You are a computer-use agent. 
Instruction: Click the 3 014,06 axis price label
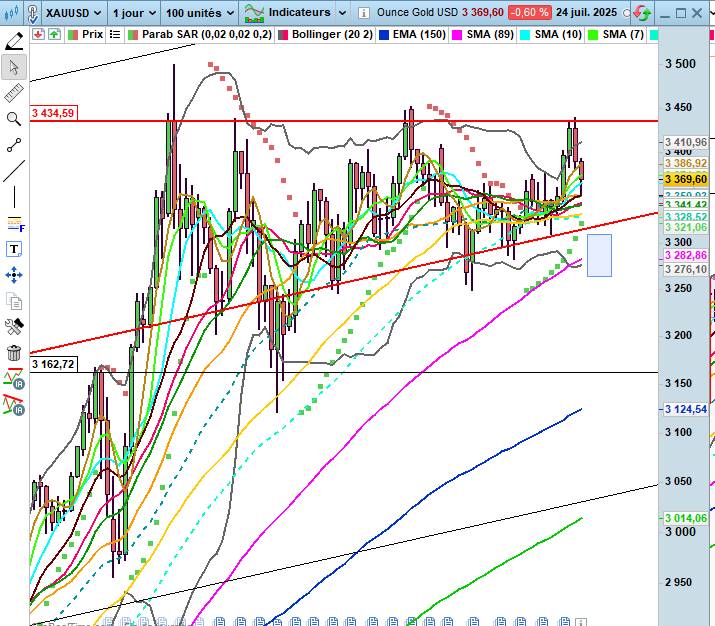pyautogui.click(x=686, y=518)
